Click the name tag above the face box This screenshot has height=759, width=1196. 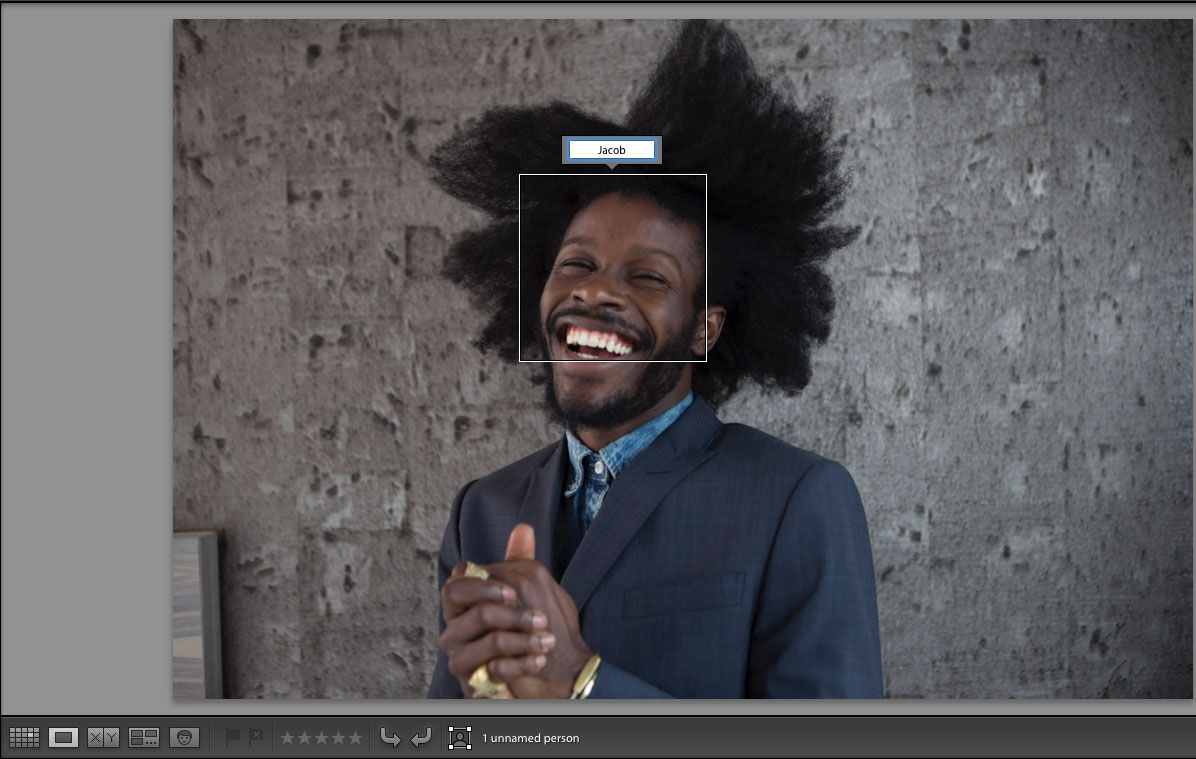[610, 150]
